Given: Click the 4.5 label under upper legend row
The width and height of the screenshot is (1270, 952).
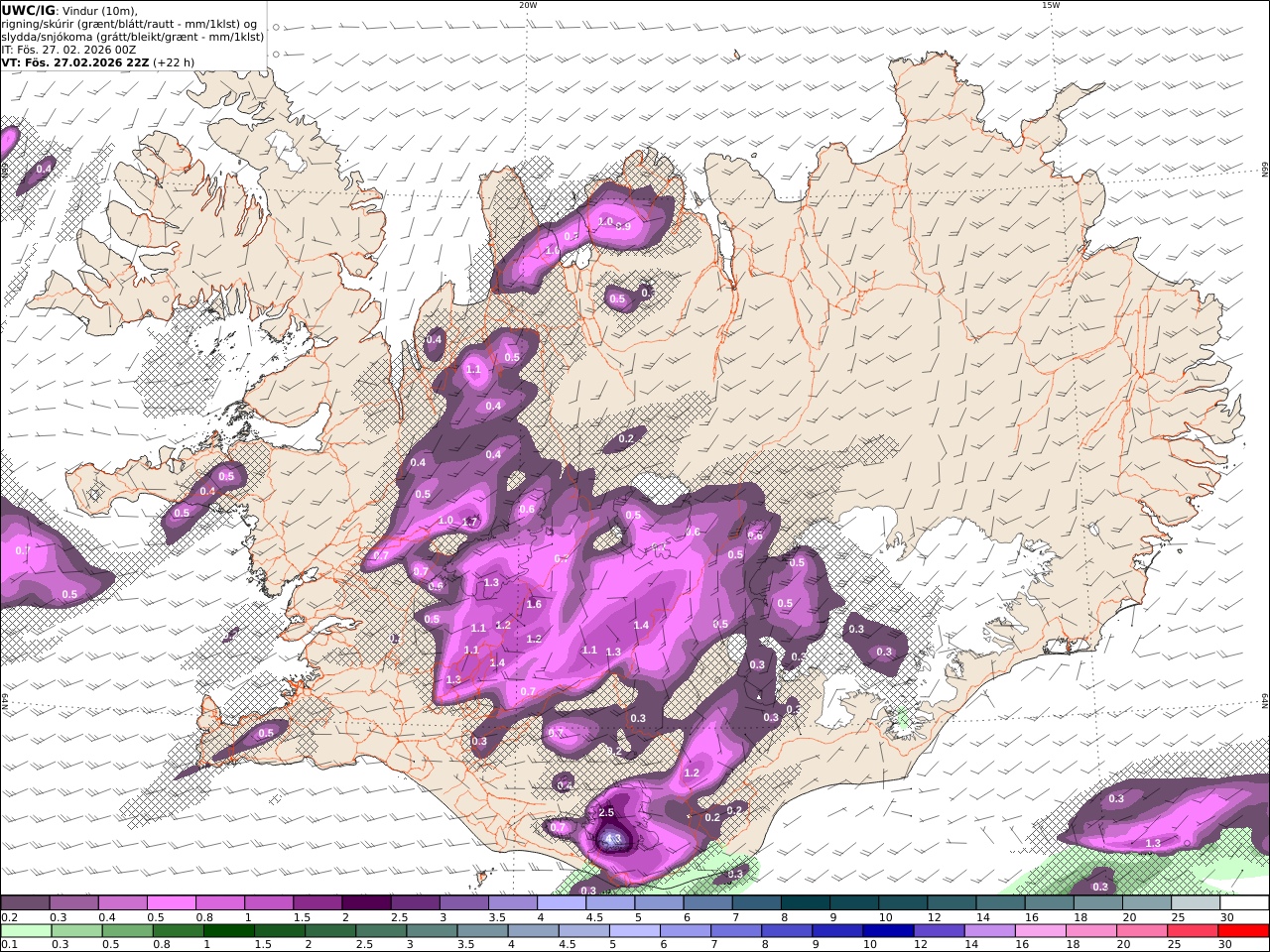Looking at the screenshot, I should pos(594,917).
